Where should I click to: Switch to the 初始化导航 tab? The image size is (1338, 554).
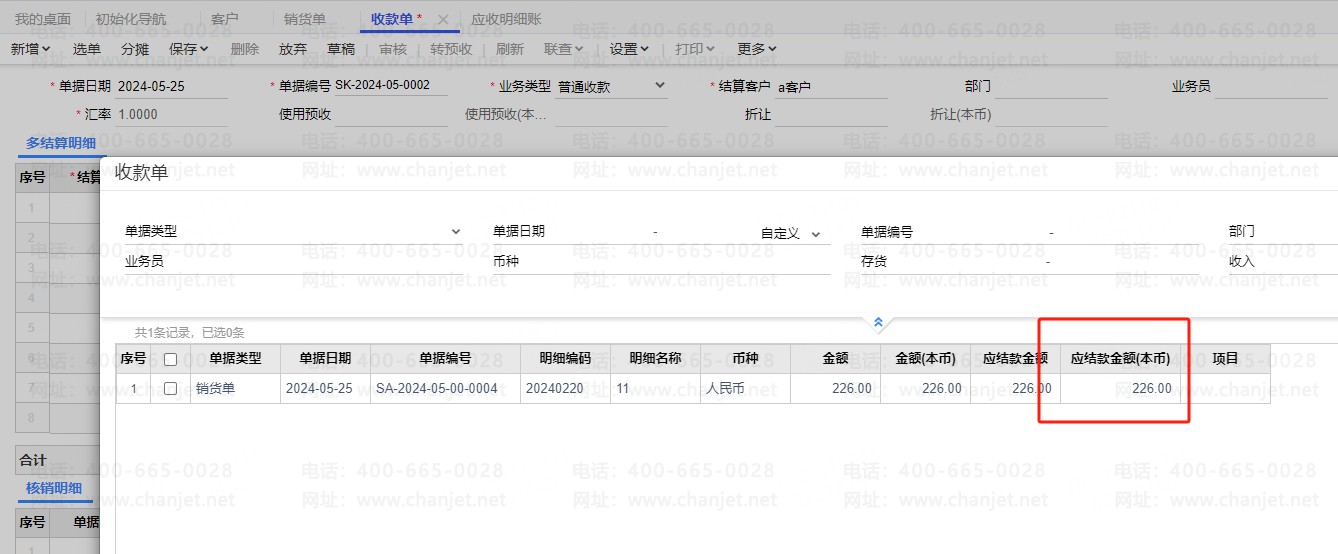pos(131,19)
